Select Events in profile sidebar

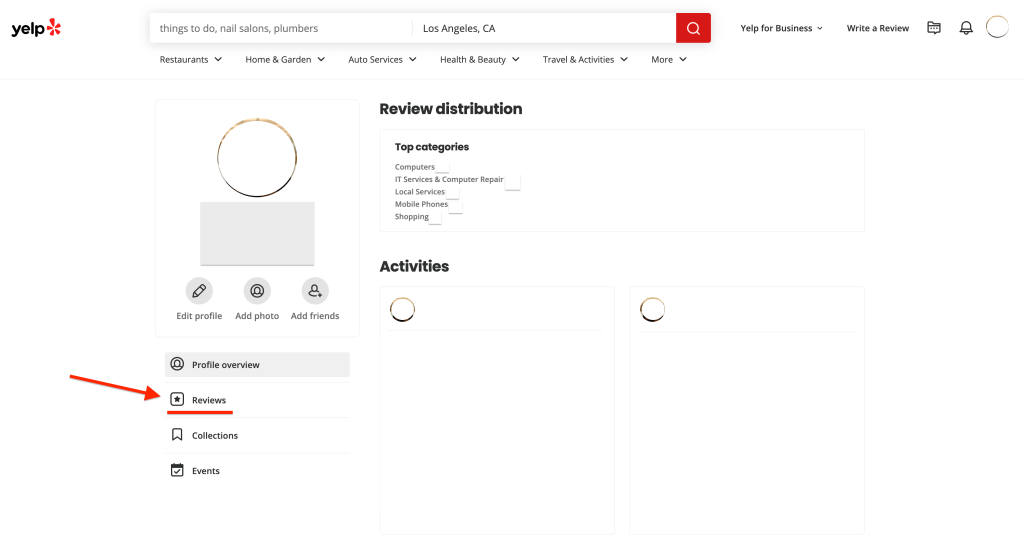[x=205, y=470]
